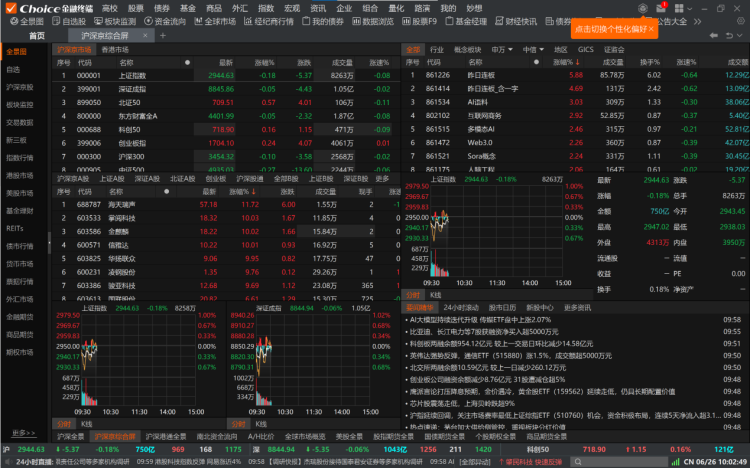Open 资金流向 capital flow tool

coord(165,22)
